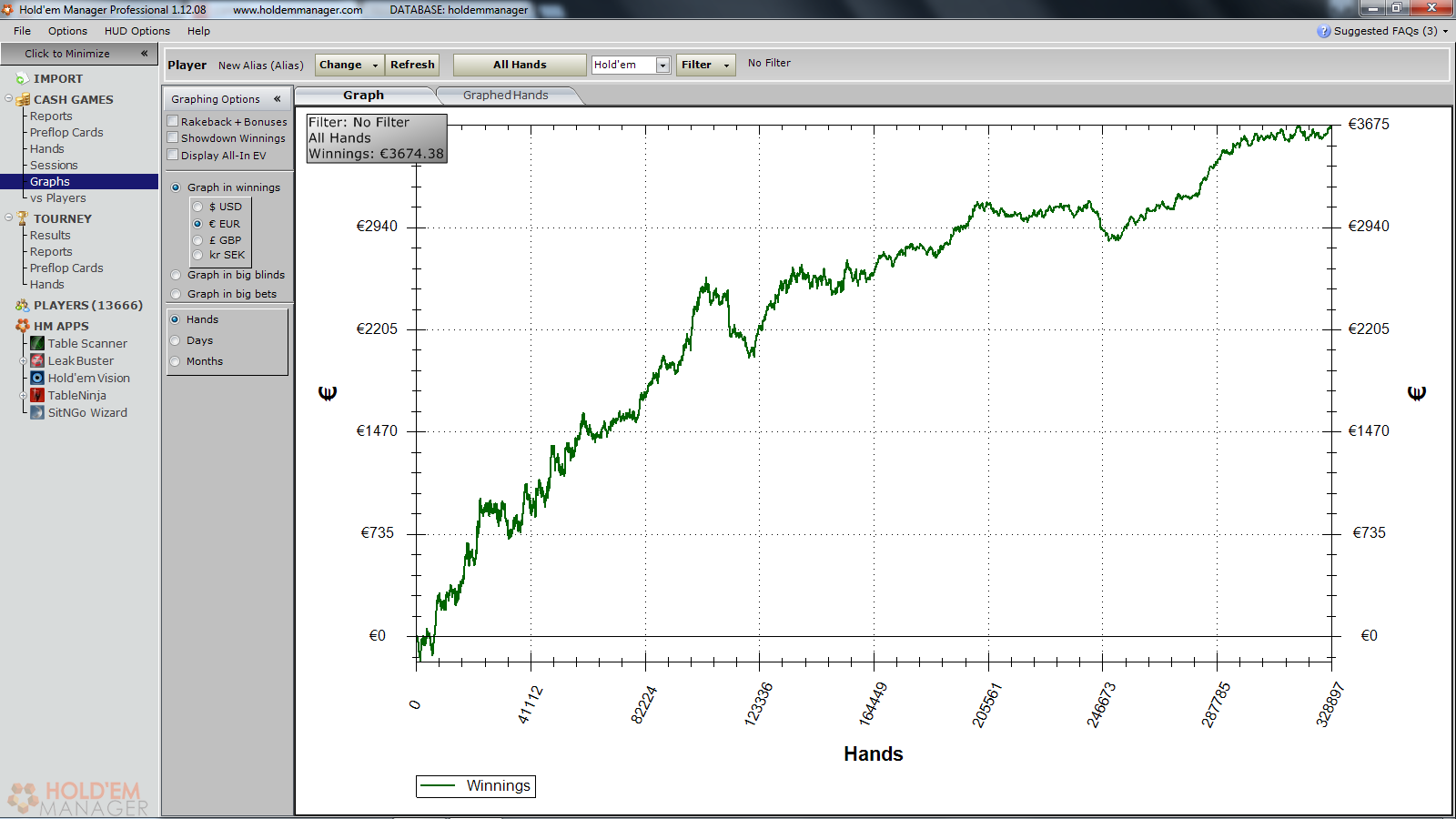1456x819 pixels.
Task: Select Days x-axis radio button
Action: 175,340
